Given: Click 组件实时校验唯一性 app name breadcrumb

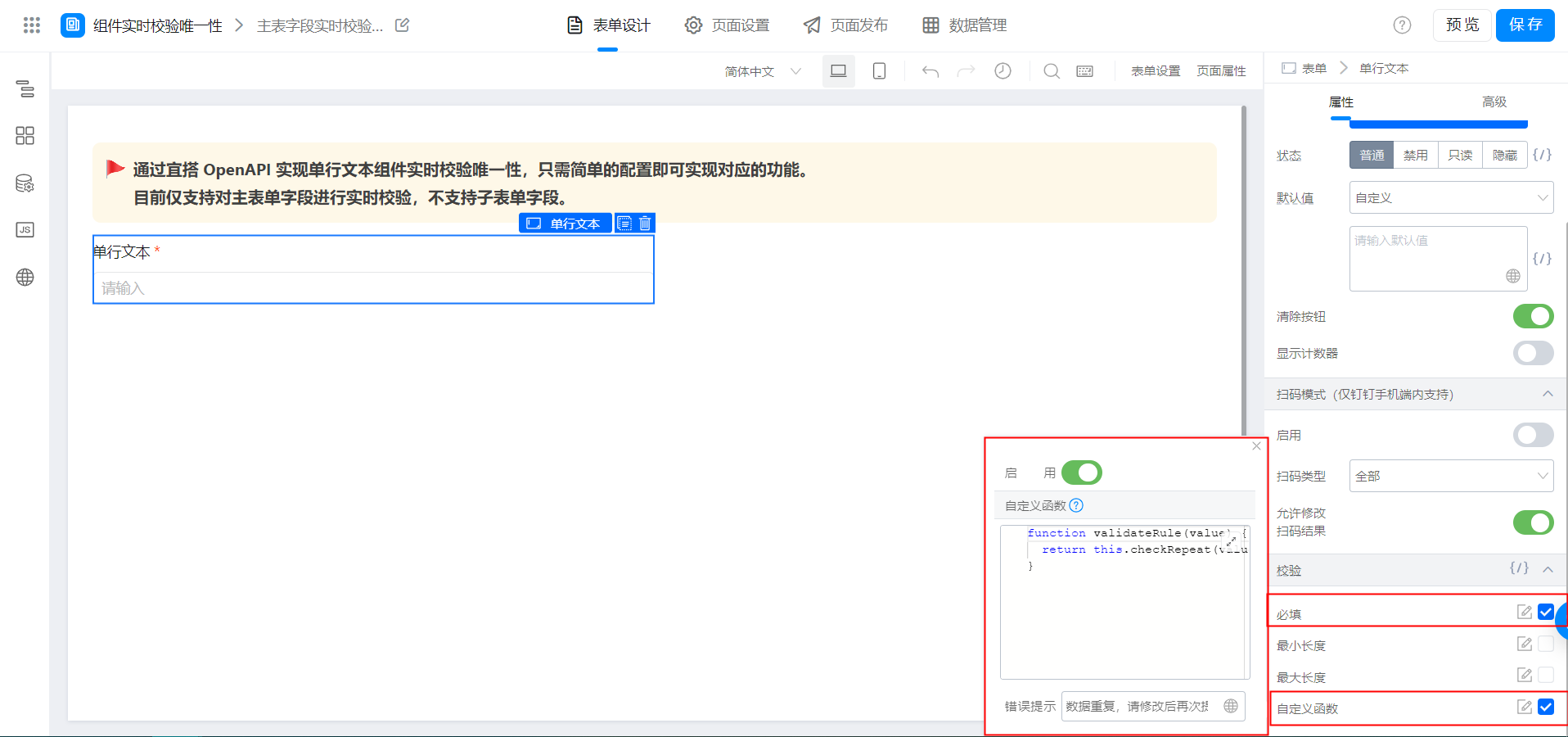Looking at the screenshot, I should (x=158, y=25).
